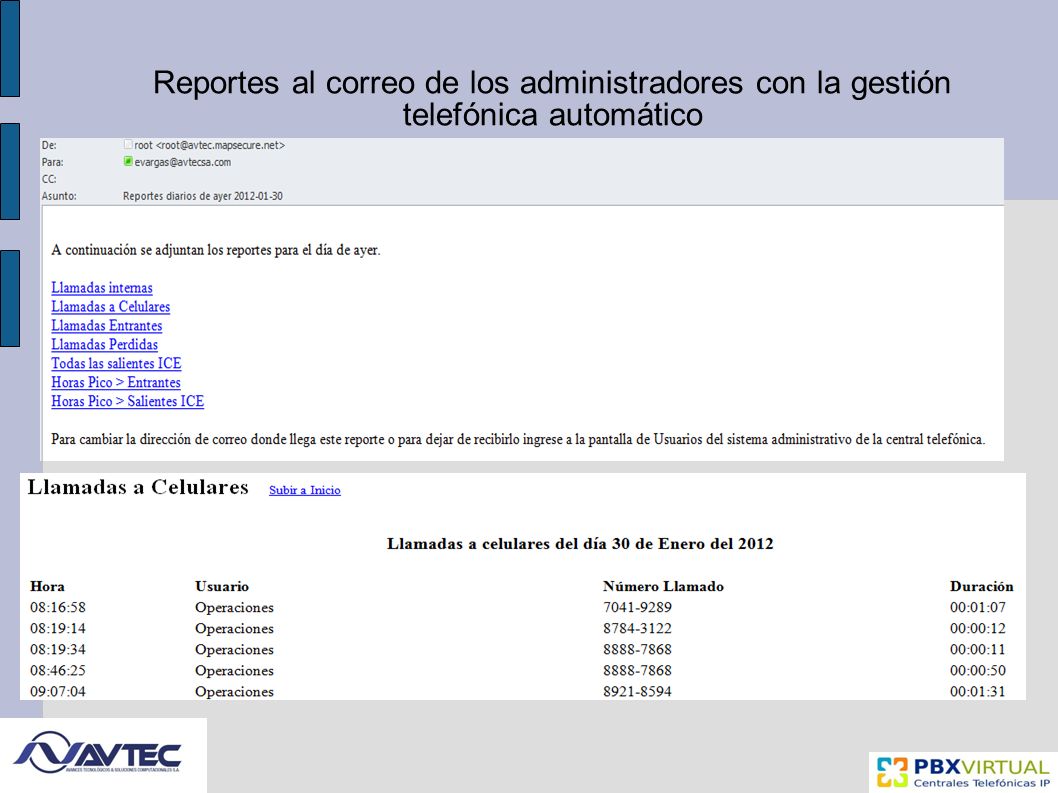Screen dimensions: 1058x793
Task: Select recipient evargas@avtecsa.com
Action: (183, 162)
